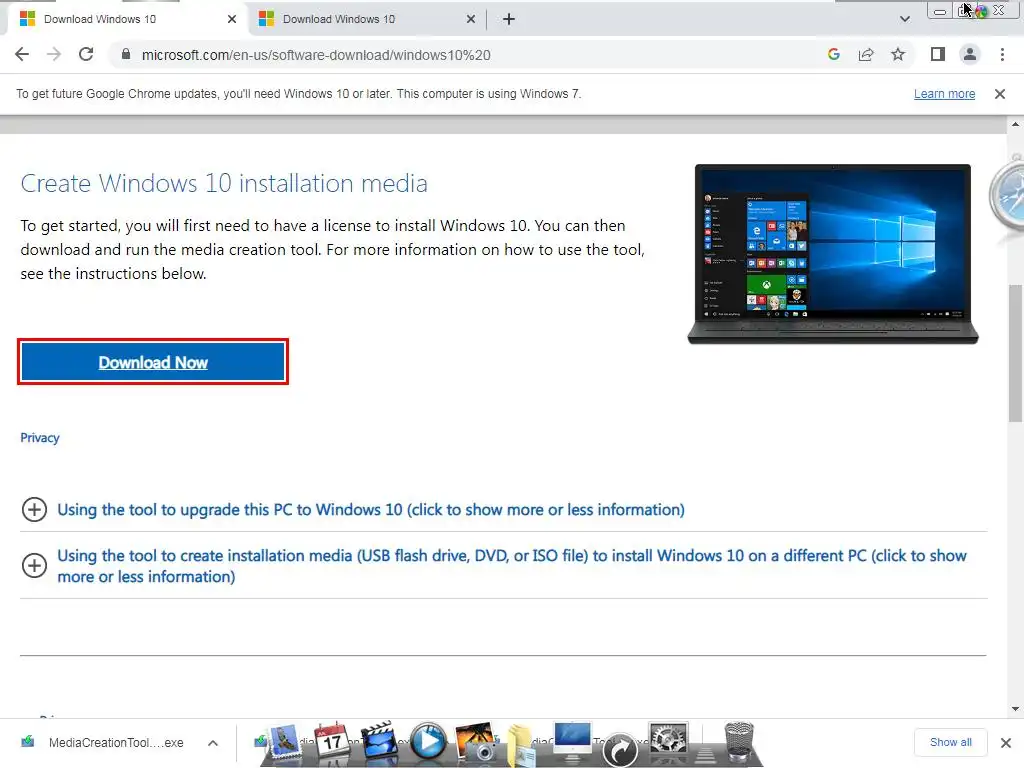The height and width of the screenshot is (768, 1024).
Task: Open the Mail stamp dock icon
Action: point(285,742)
